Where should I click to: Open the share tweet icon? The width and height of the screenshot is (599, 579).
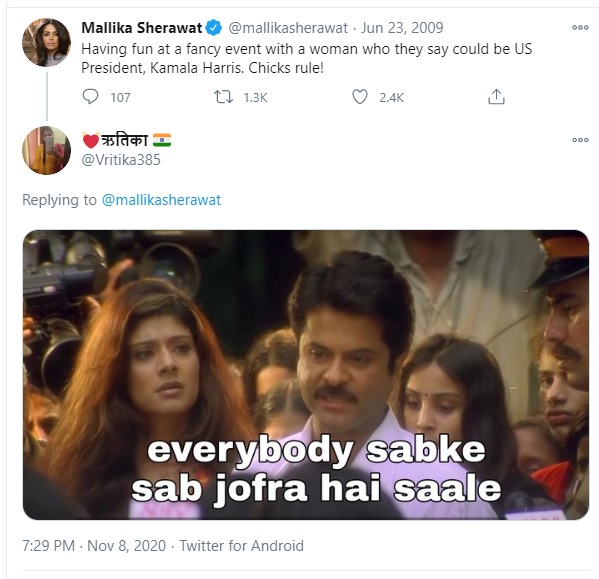pyautogui.click(x=496, y=97)
